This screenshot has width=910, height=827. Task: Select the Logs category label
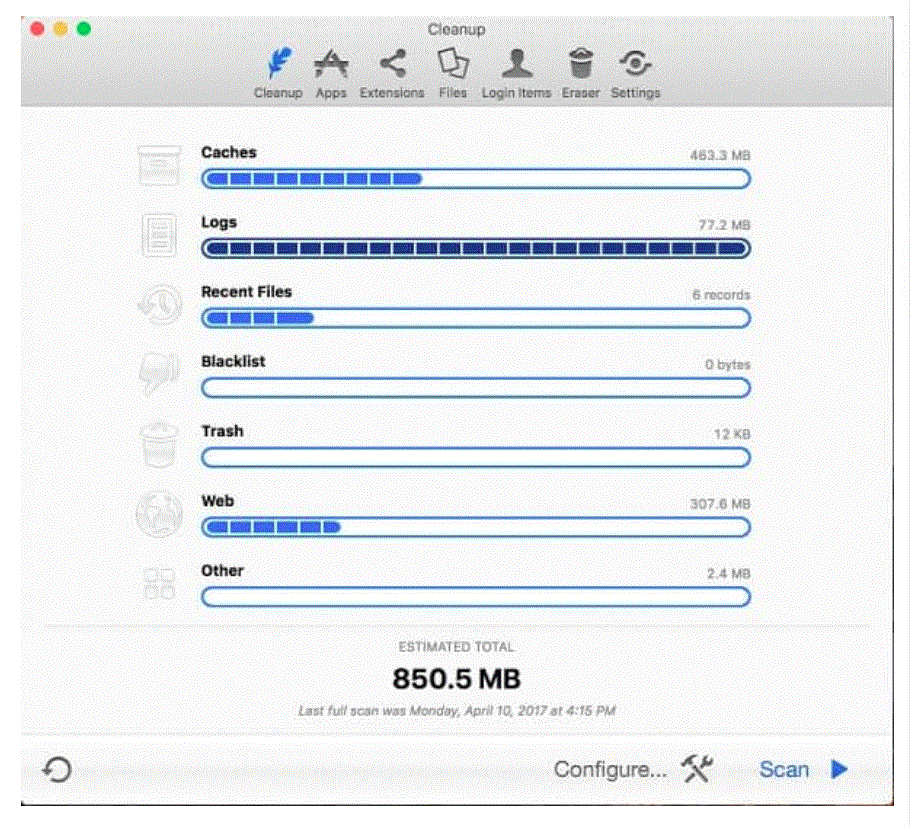coord(219,223)
